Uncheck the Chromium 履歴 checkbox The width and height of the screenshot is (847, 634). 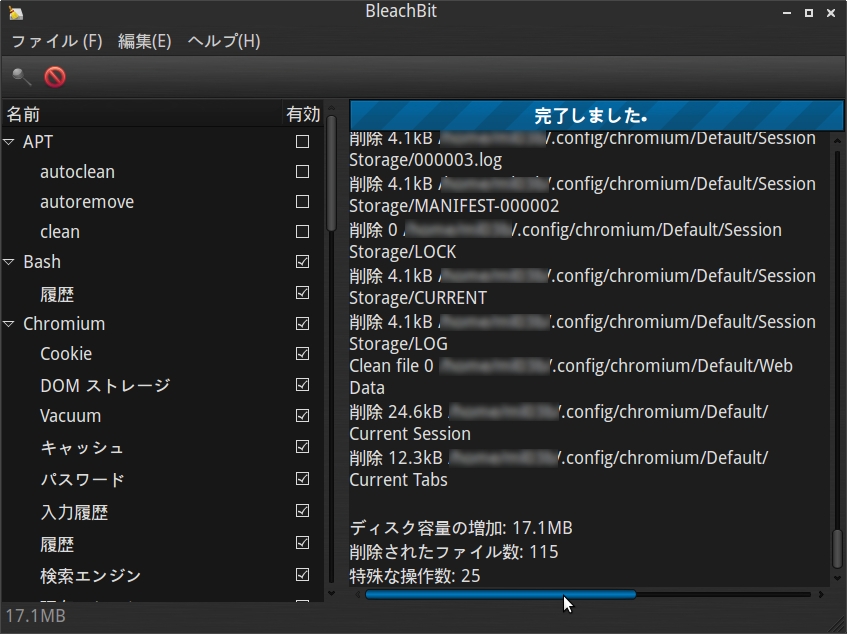[x=302, y=542]
